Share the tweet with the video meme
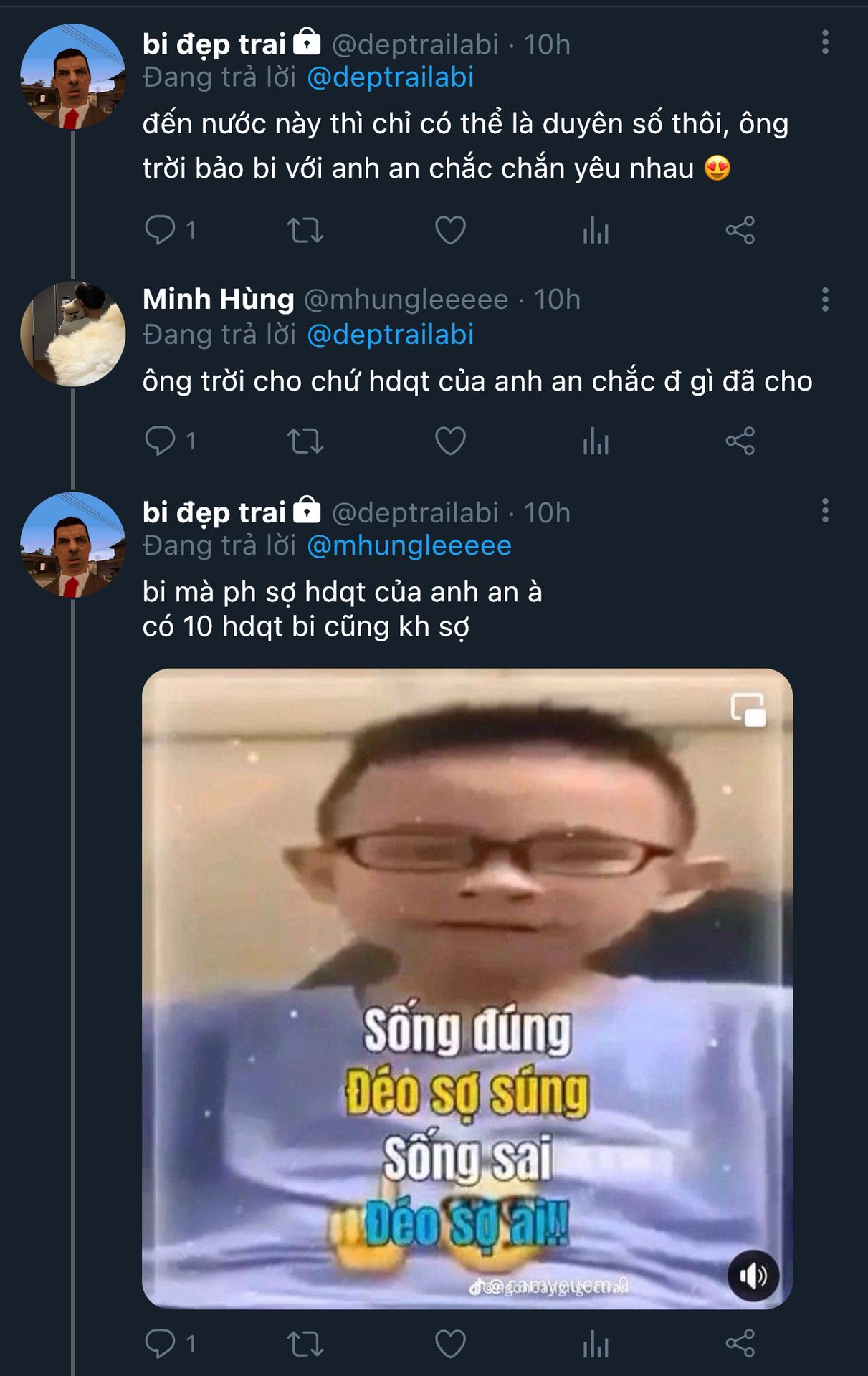The height and width of the screenshot is (1376, 868). coord(740,1343)
